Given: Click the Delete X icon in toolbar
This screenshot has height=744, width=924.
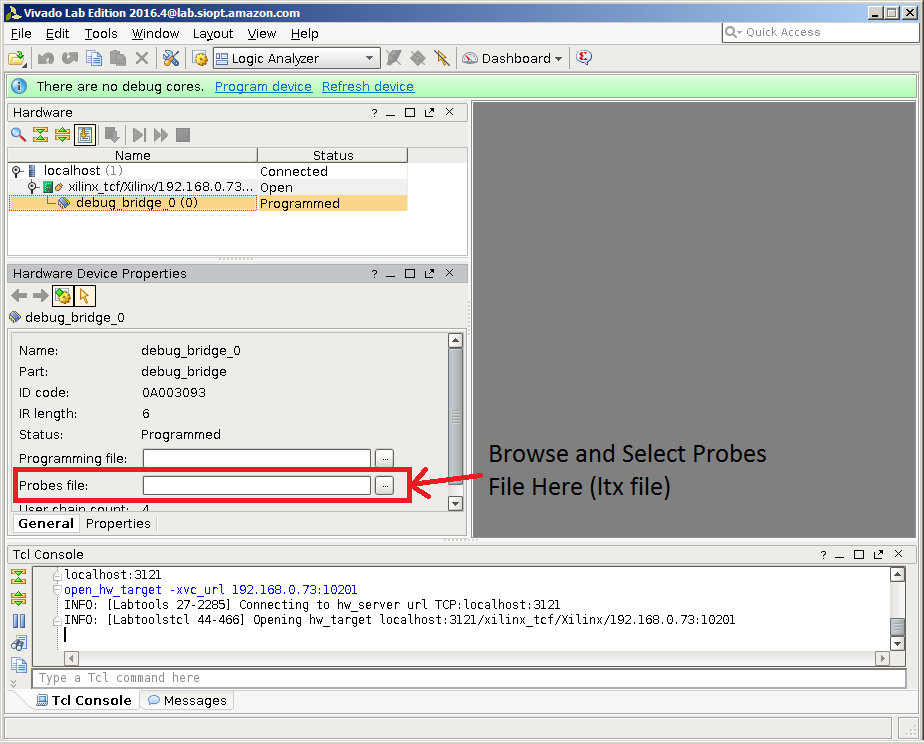Looking at the screenshot, I should pyautogui.click(x=141, y=58).
